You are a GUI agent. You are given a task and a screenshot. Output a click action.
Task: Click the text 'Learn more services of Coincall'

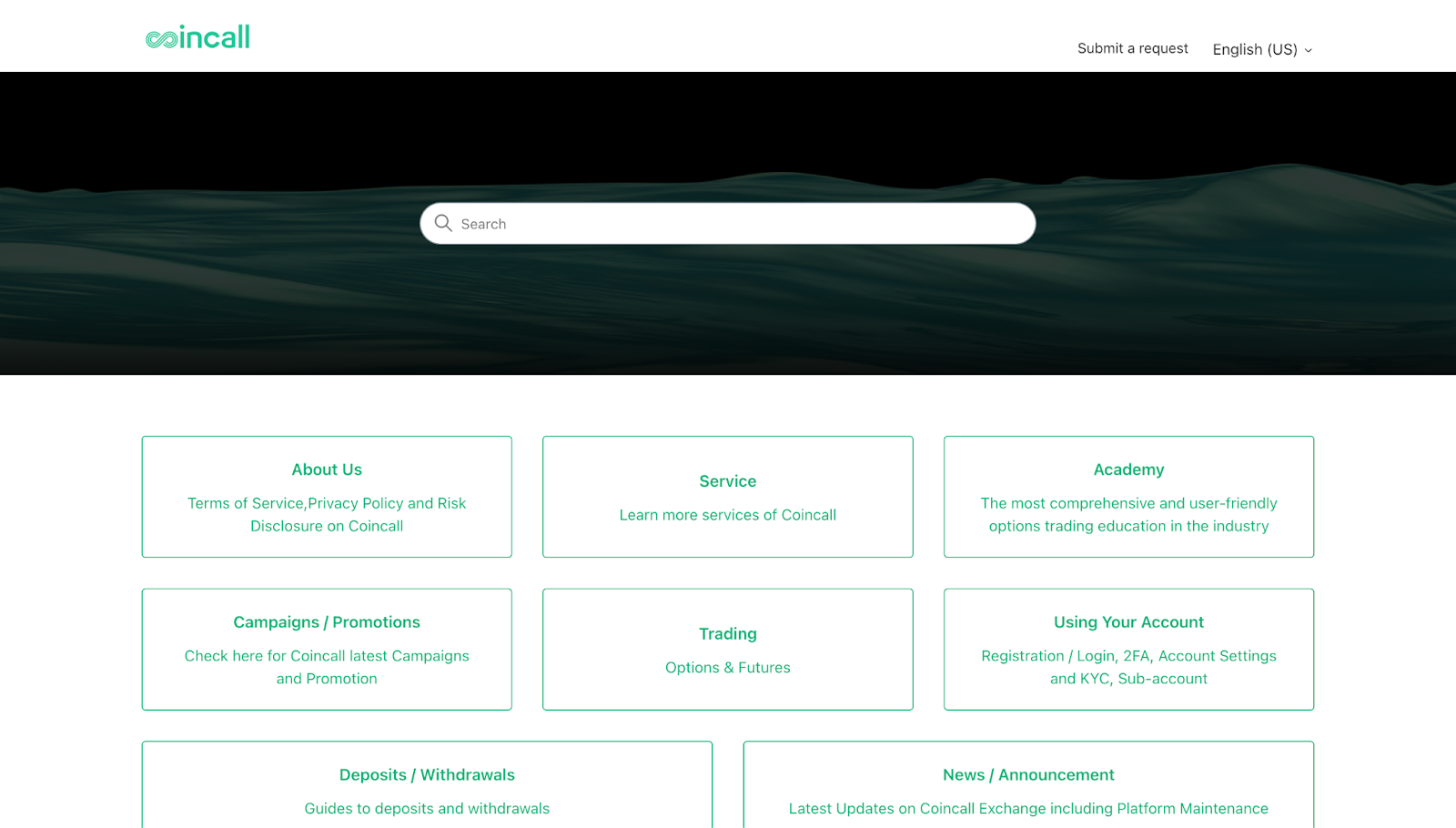[727, 515]
